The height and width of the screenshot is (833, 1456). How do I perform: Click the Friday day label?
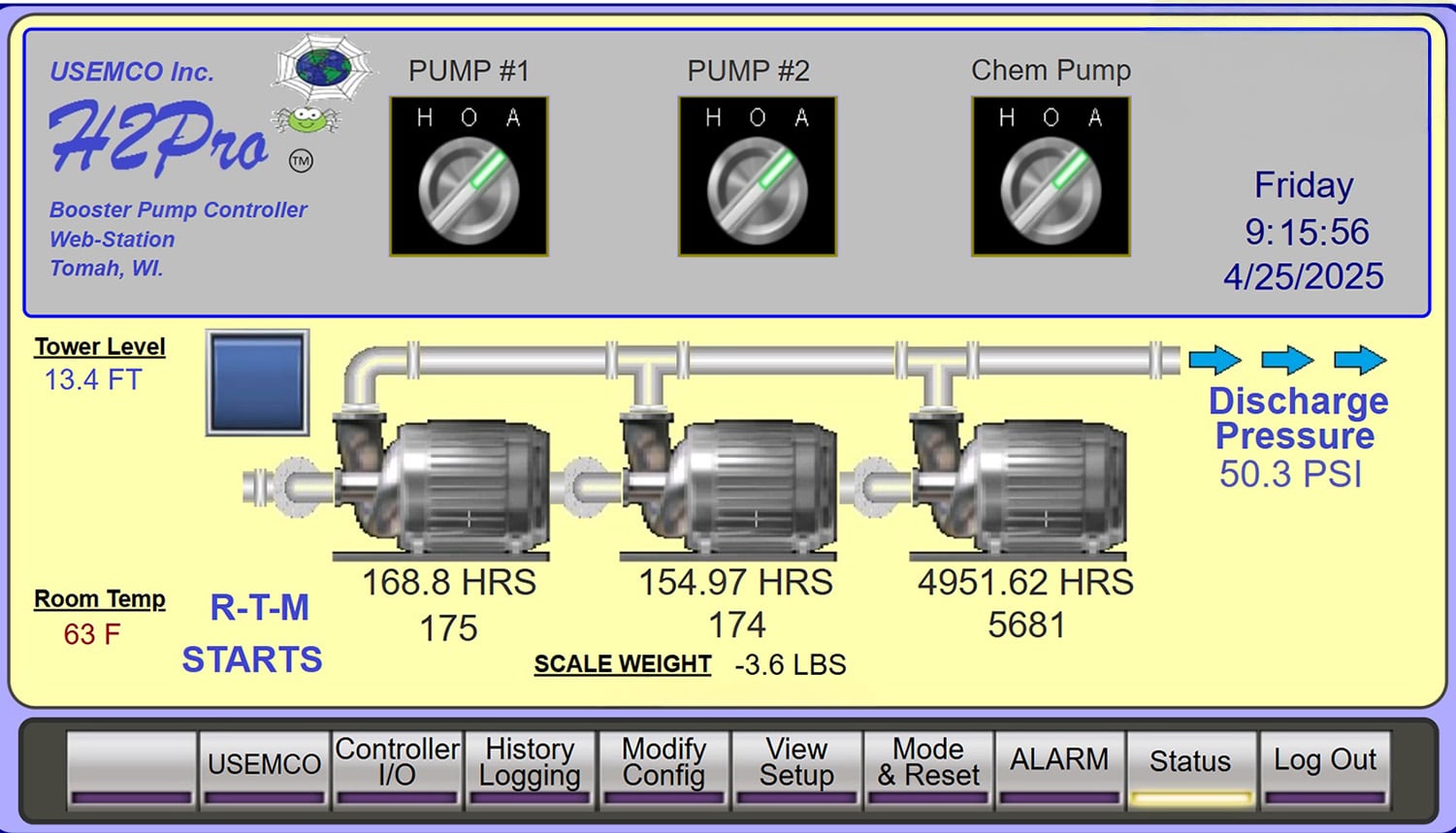1304,185
